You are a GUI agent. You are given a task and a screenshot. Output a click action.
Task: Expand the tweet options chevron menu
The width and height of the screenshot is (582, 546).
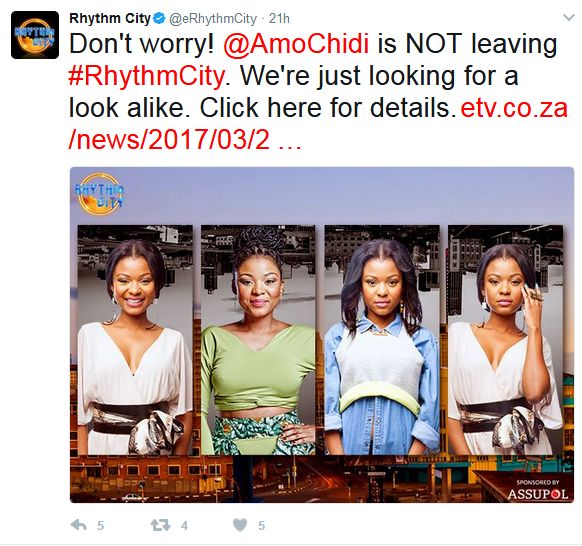click(x=569, y=17)
